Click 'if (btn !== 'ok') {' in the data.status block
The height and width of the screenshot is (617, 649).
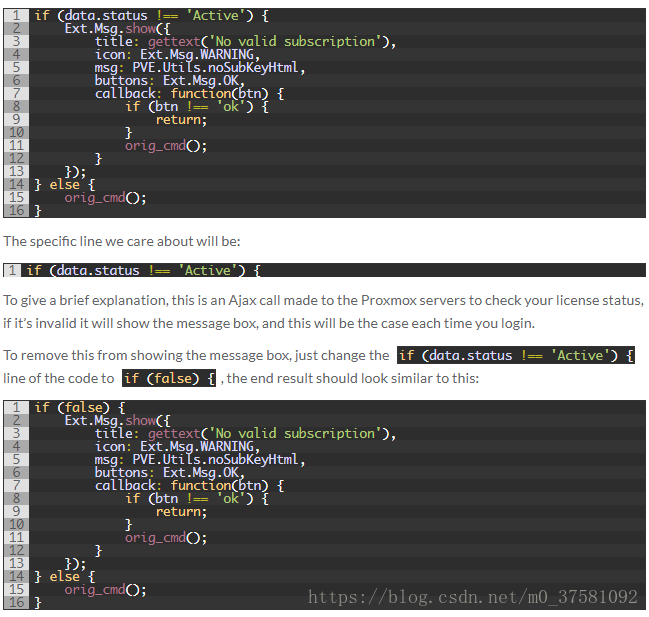point(197,106)
